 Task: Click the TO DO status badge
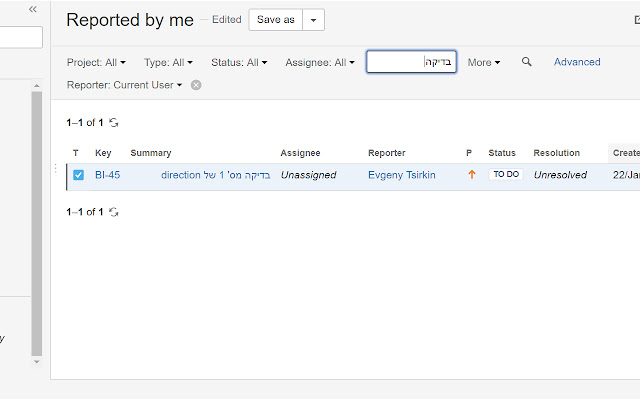point(505,175)
